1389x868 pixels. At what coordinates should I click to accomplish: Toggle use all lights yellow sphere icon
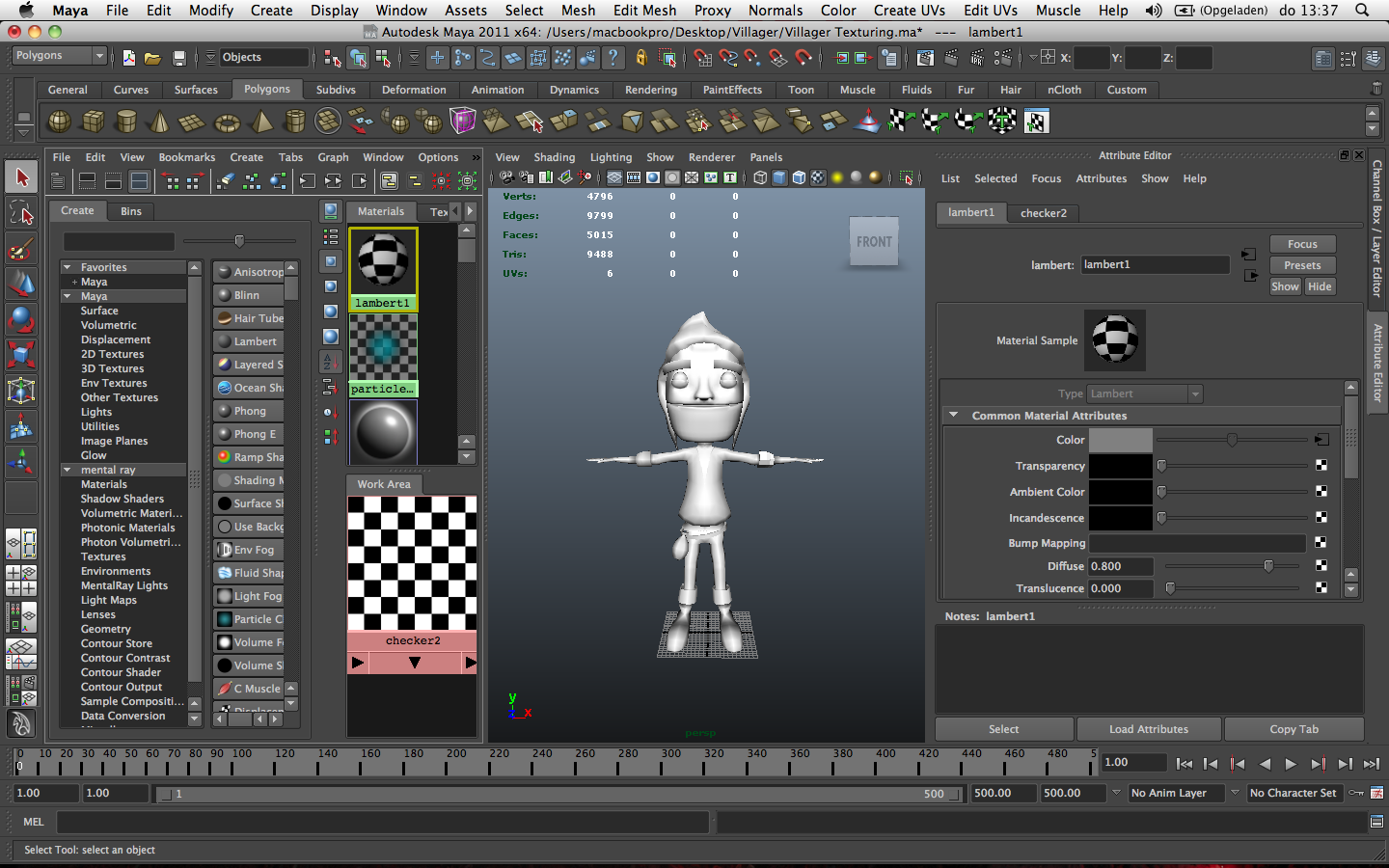[x=837, y=177]
